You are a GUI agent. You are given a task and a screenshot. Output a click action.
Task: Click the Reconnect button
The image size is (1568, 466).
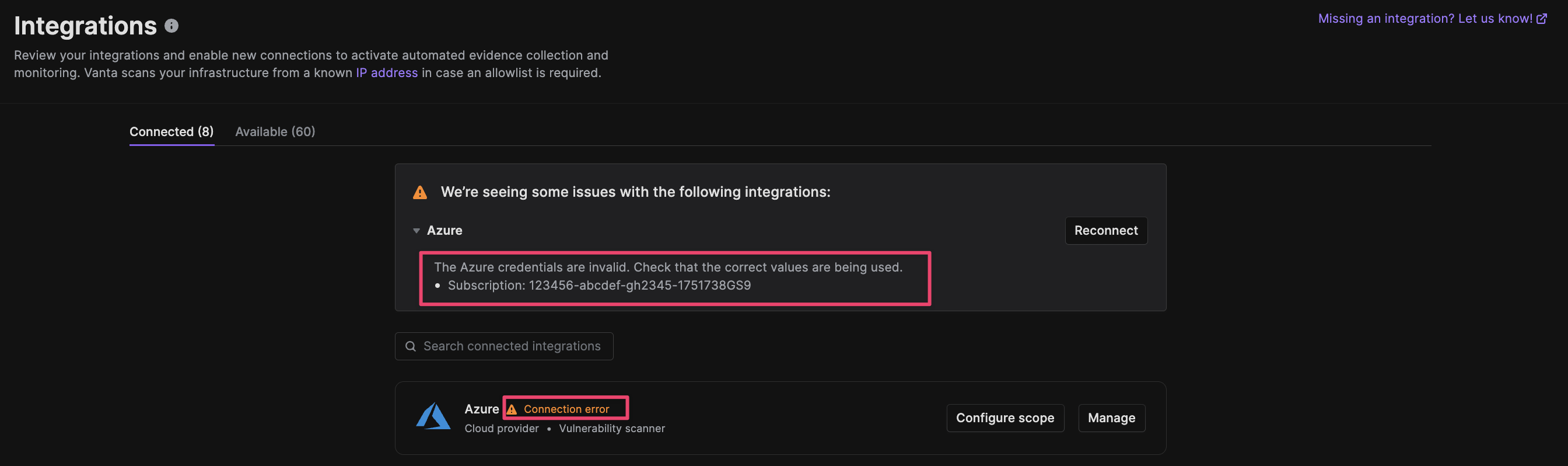(x=1106, y=230)
